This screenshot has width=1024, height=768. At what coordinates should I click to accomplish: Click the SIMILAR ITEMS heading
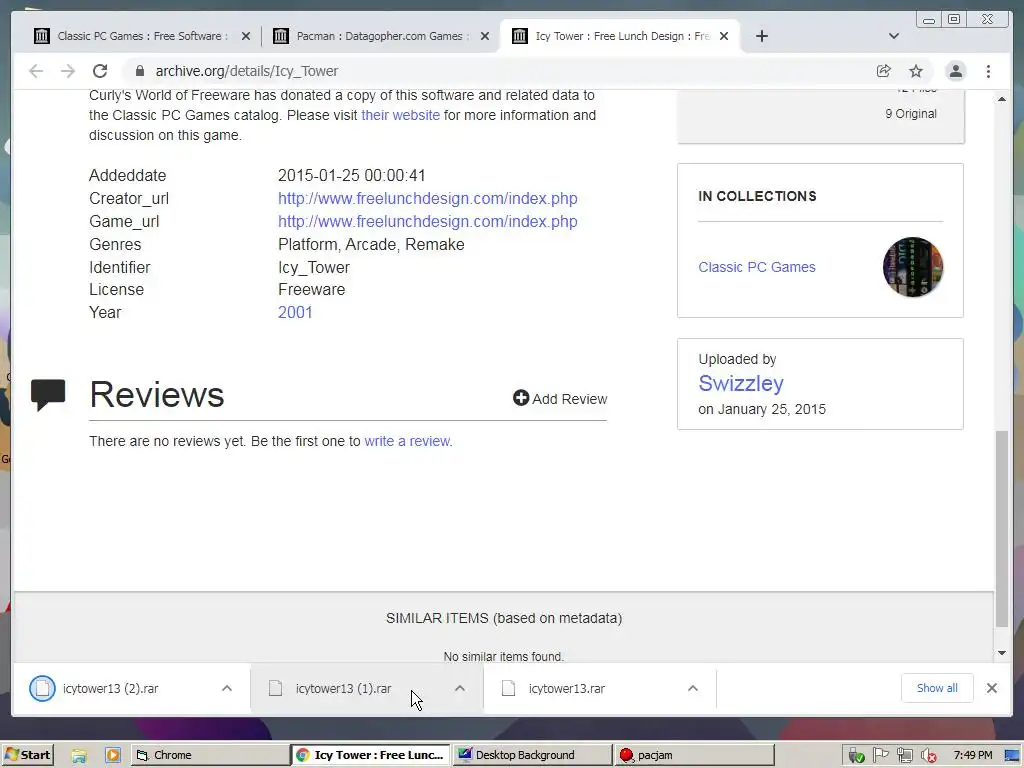click(504, 618)
